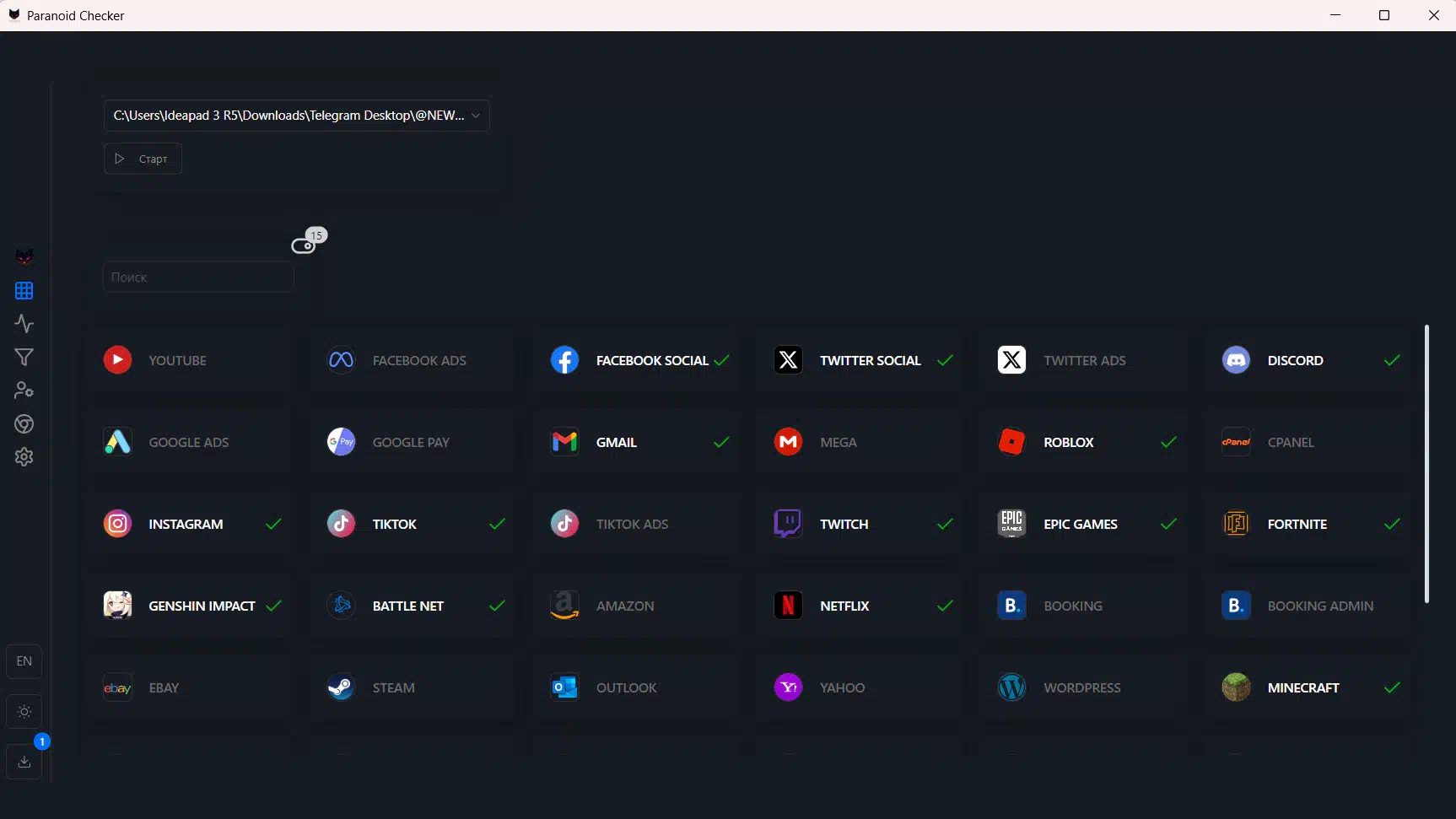Viewport: 1456px width, 819px height.
Task: Click the TikTok Ads logo
Action: coord(564,524)
